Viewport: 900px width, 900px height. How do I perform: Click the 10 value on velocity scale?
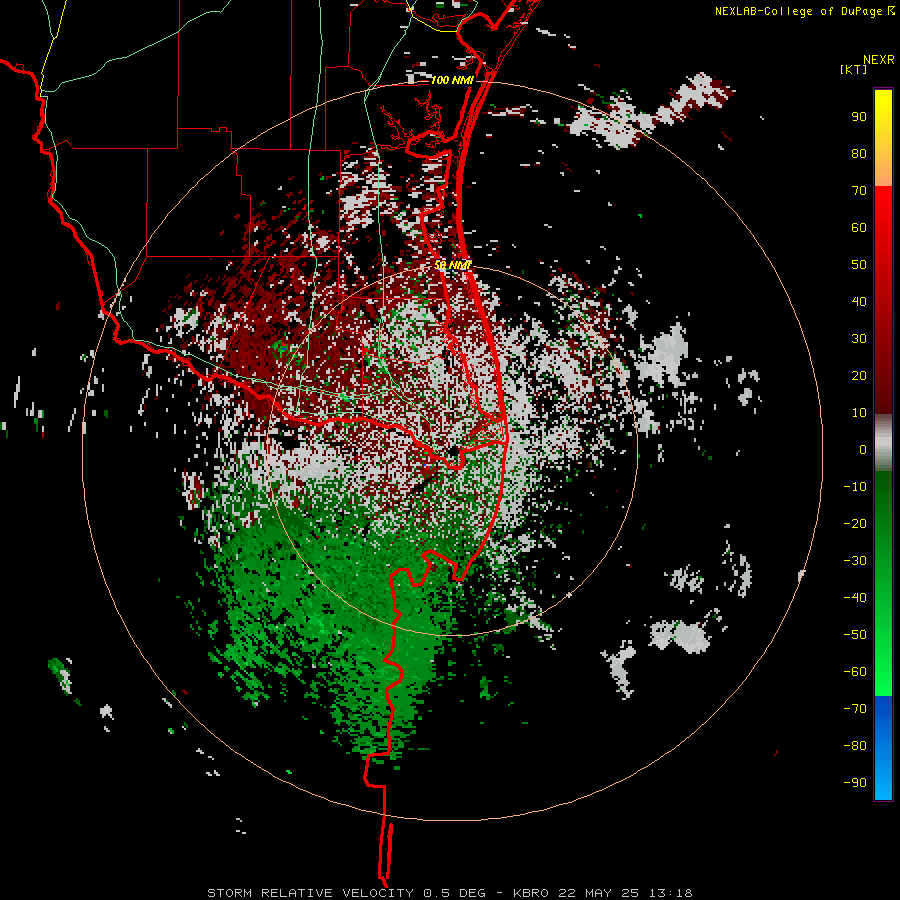click(859, 413)
